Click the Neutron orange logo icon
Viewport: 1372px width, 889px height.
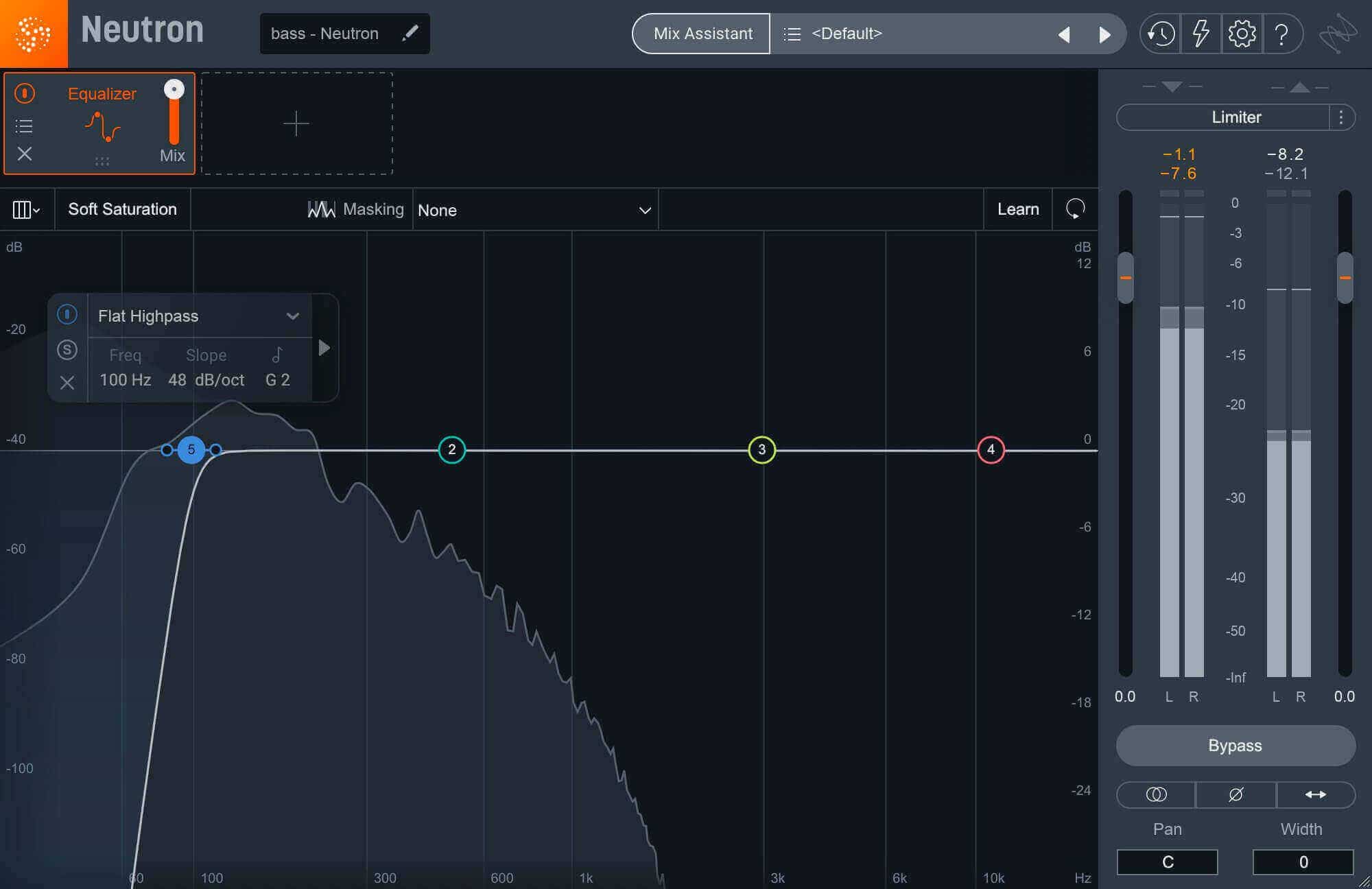point(33,34)
